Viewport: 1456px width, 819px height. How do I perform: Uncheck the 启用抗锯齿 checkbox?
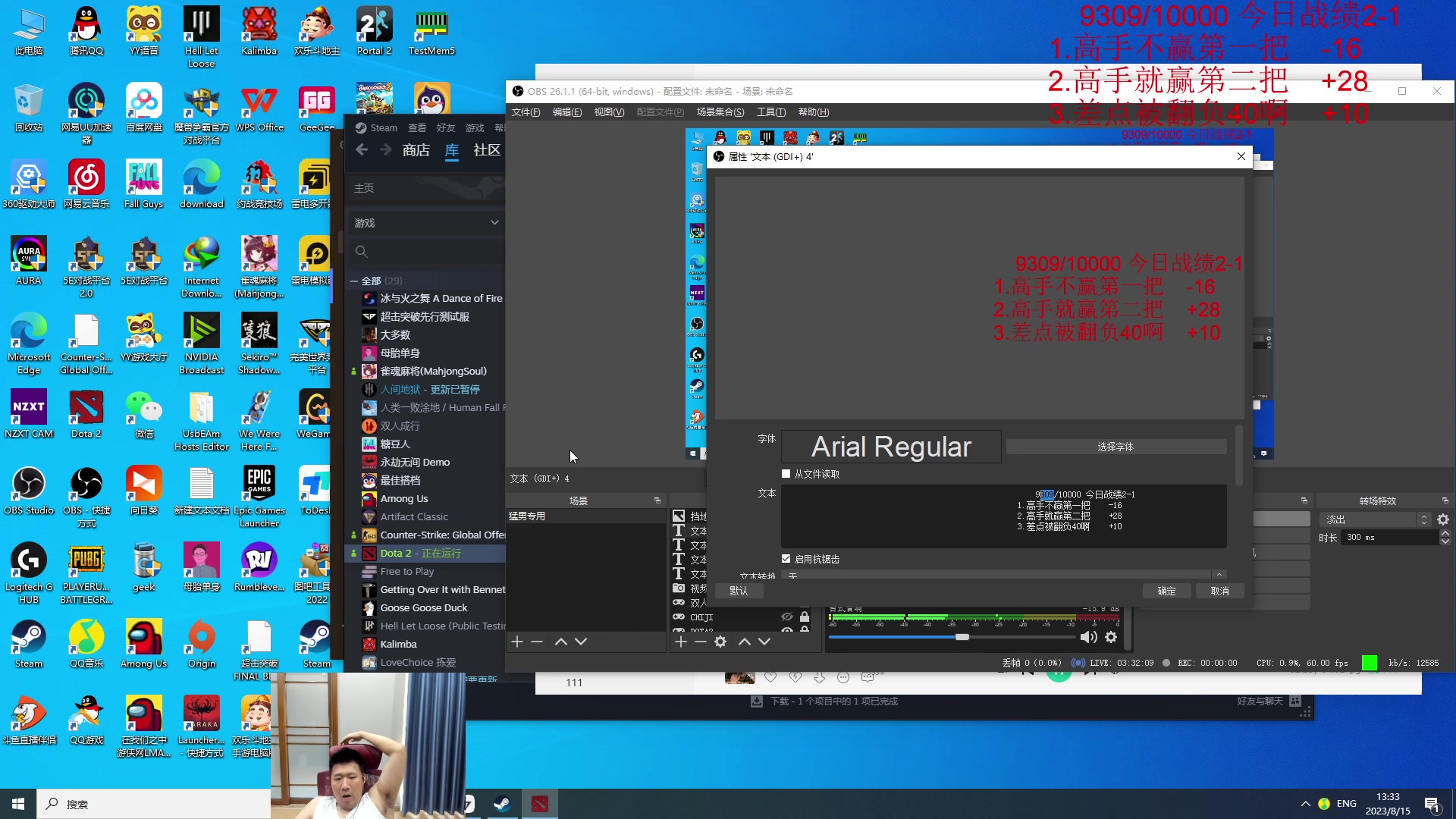coord(786,559)
